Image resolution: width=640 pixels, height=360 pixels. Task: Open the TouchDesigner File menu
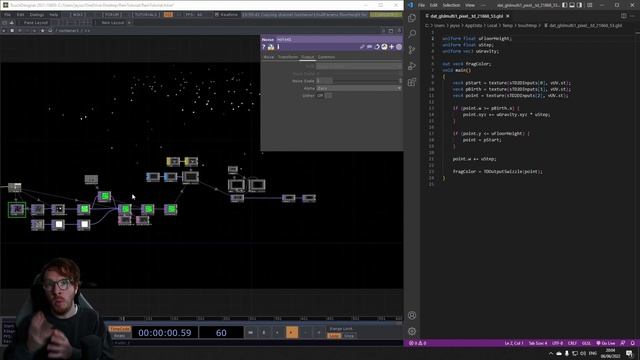point(7,14)
